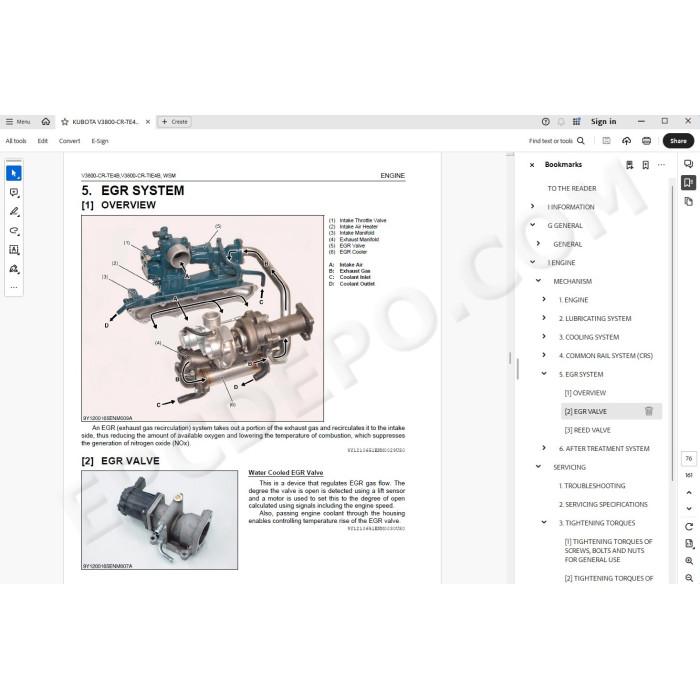This screenshot has height=700, width=700.
Task: Add a new bookmark icon
Action: (646, 165)
